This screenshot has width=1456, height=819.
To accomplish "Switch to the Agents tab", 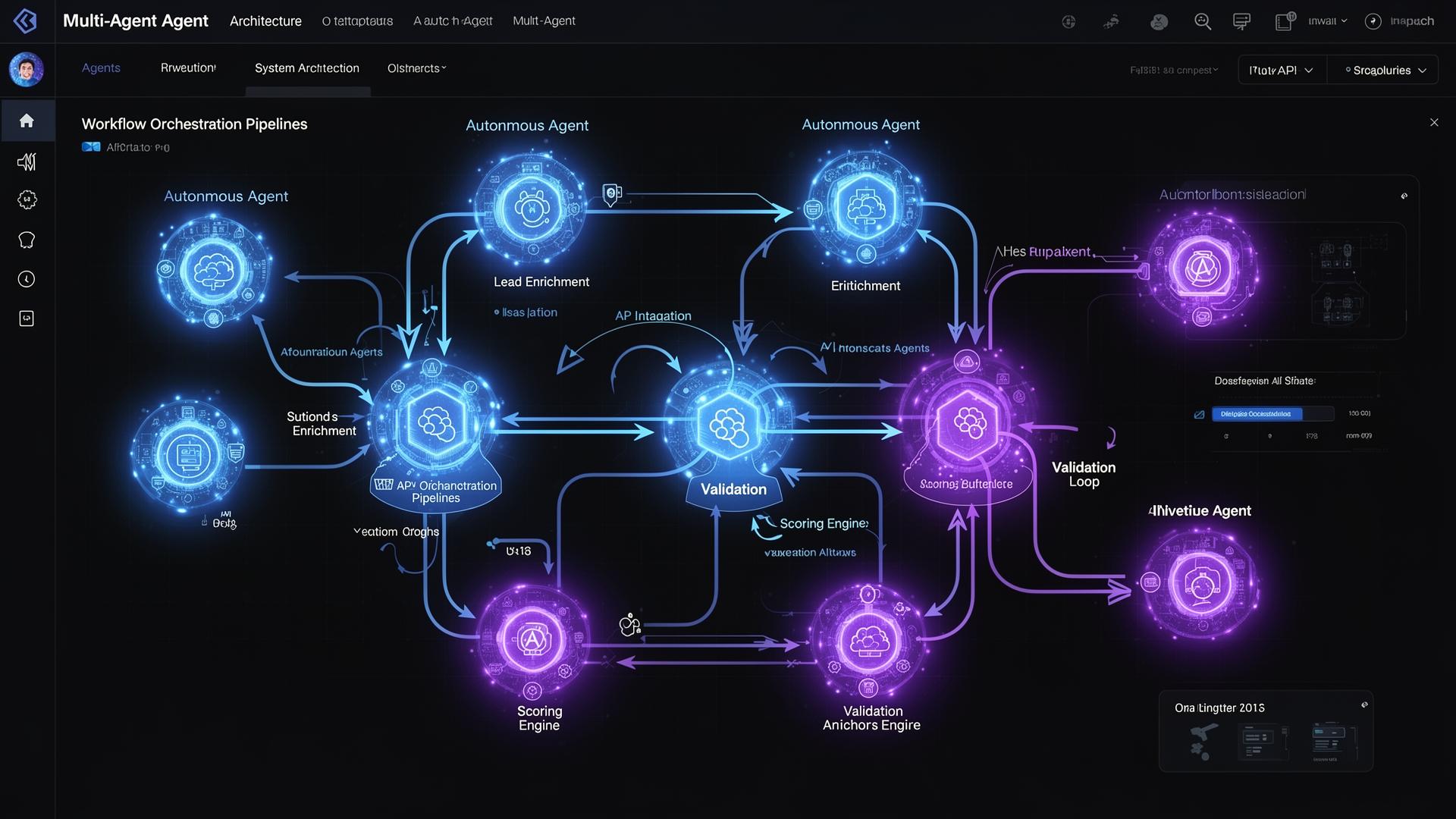I will pyautogui.click(x=101, y=67).
